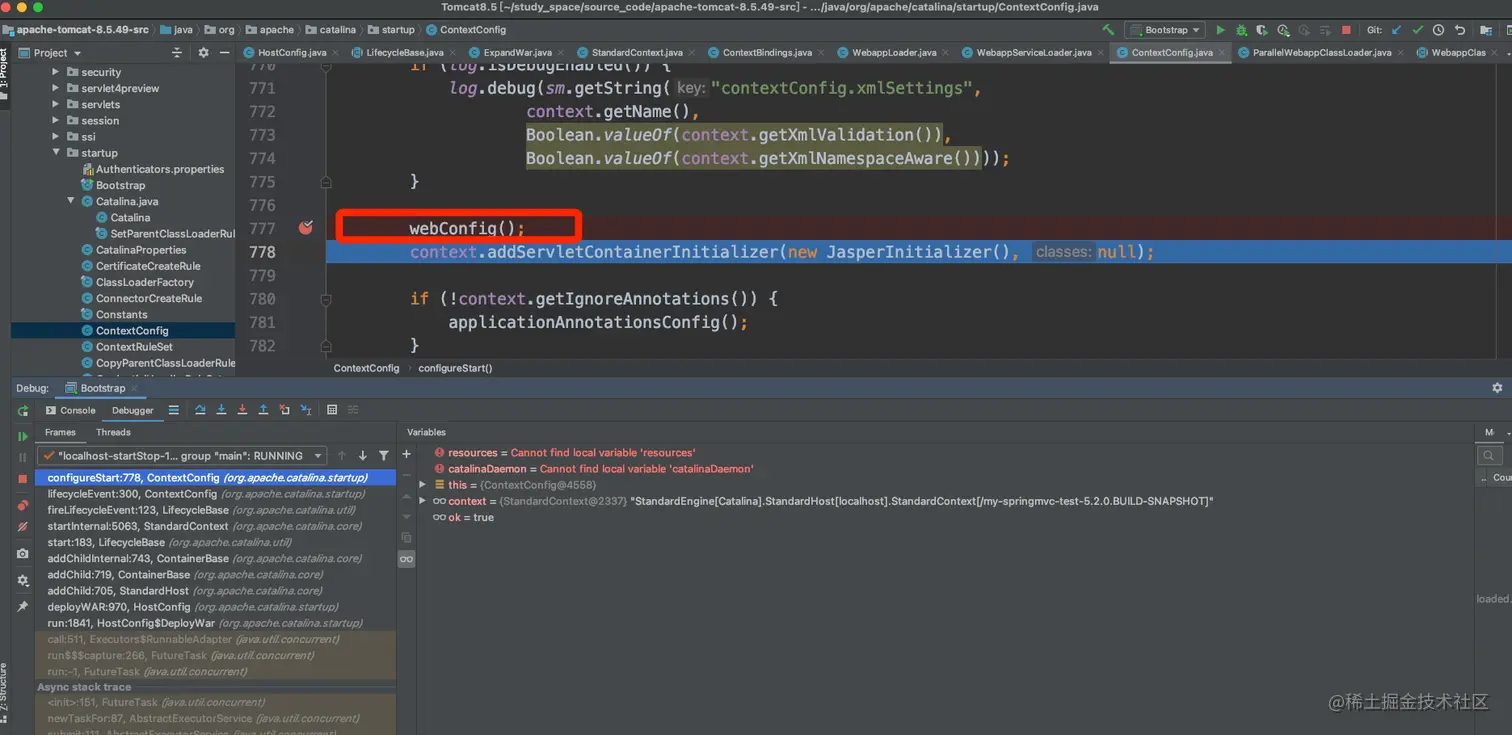The height and width of the screenshot is (735, 1512).
Task: Open the Project view dropdown
Action: tap(51, 53)
